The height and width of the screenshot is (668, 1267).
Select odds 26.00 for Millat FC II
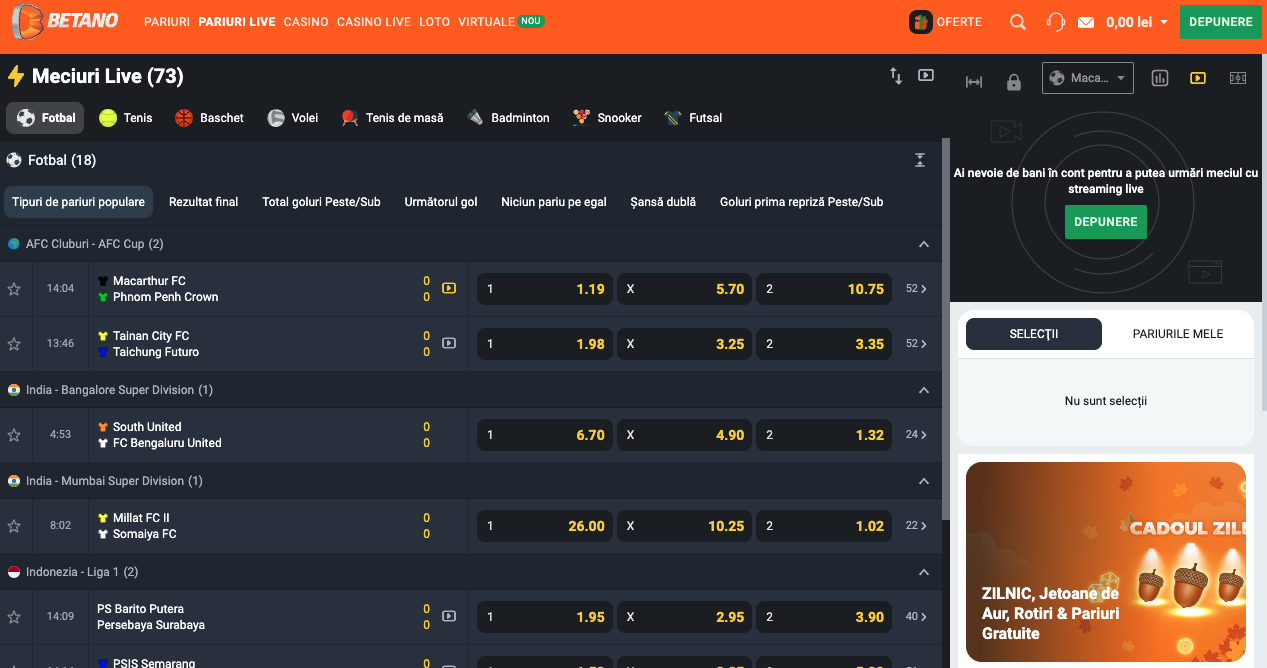(545, 526)
